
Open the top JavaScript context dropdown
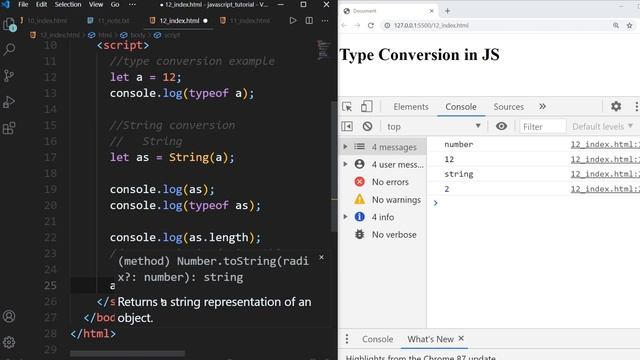coord(433,127)
